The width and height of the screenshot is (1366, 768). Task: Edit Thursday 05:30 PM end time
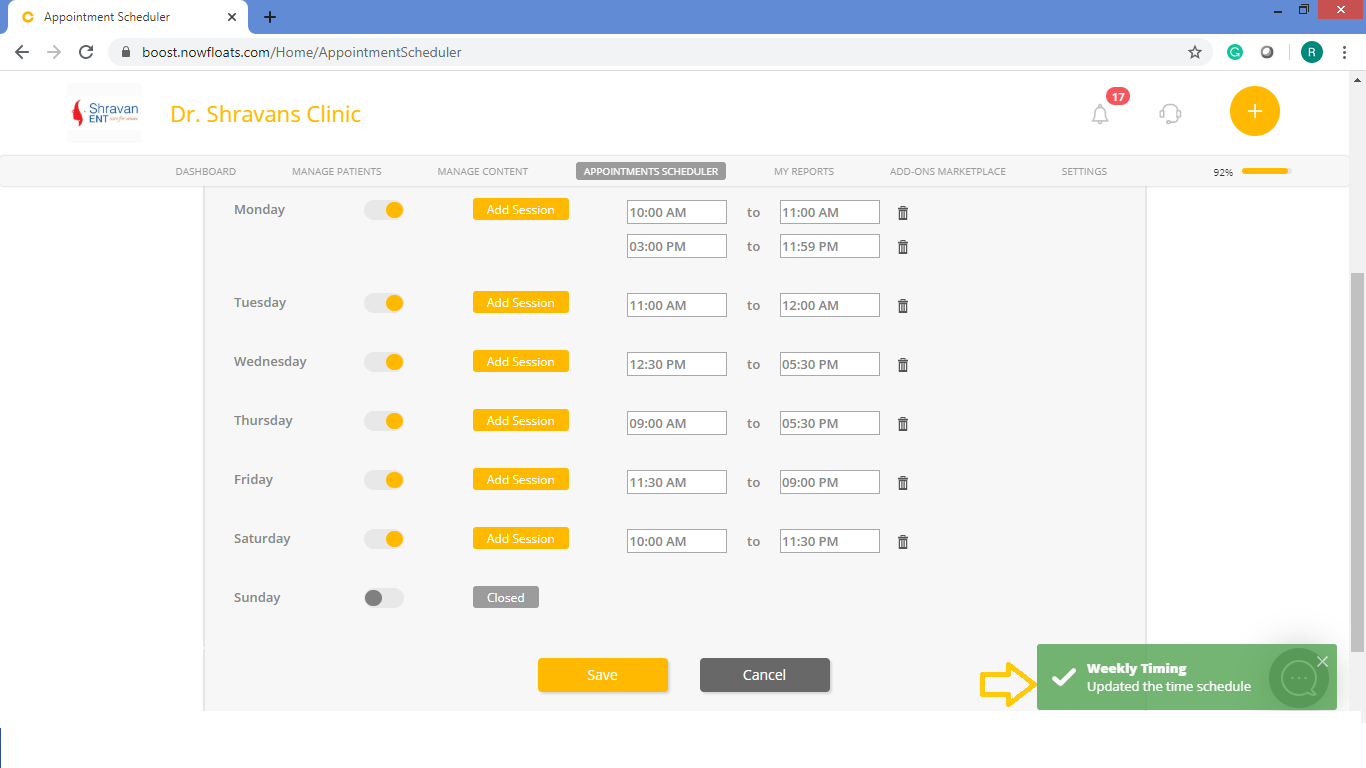click(x=830, y=423)
